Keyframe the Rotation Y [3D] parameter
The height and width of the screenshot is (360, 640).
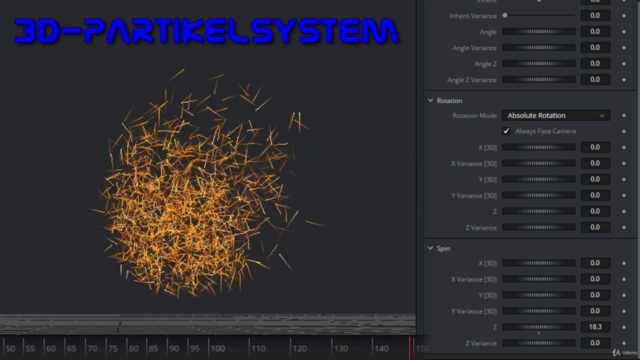624,180
